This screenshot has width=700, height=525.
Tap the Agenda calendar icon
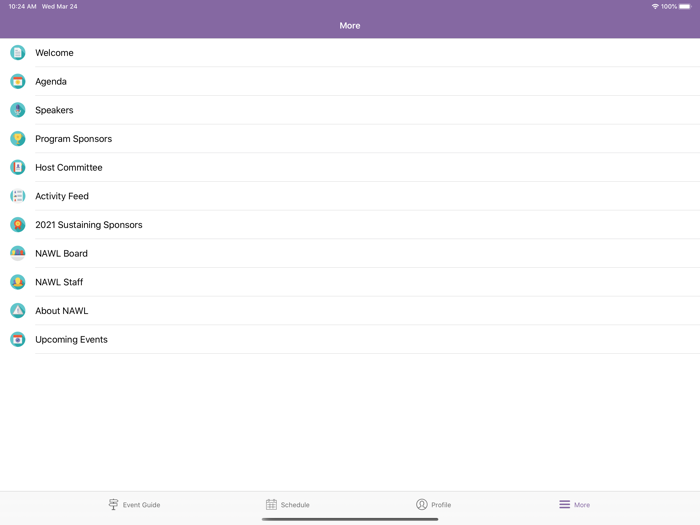pos(17,81)
